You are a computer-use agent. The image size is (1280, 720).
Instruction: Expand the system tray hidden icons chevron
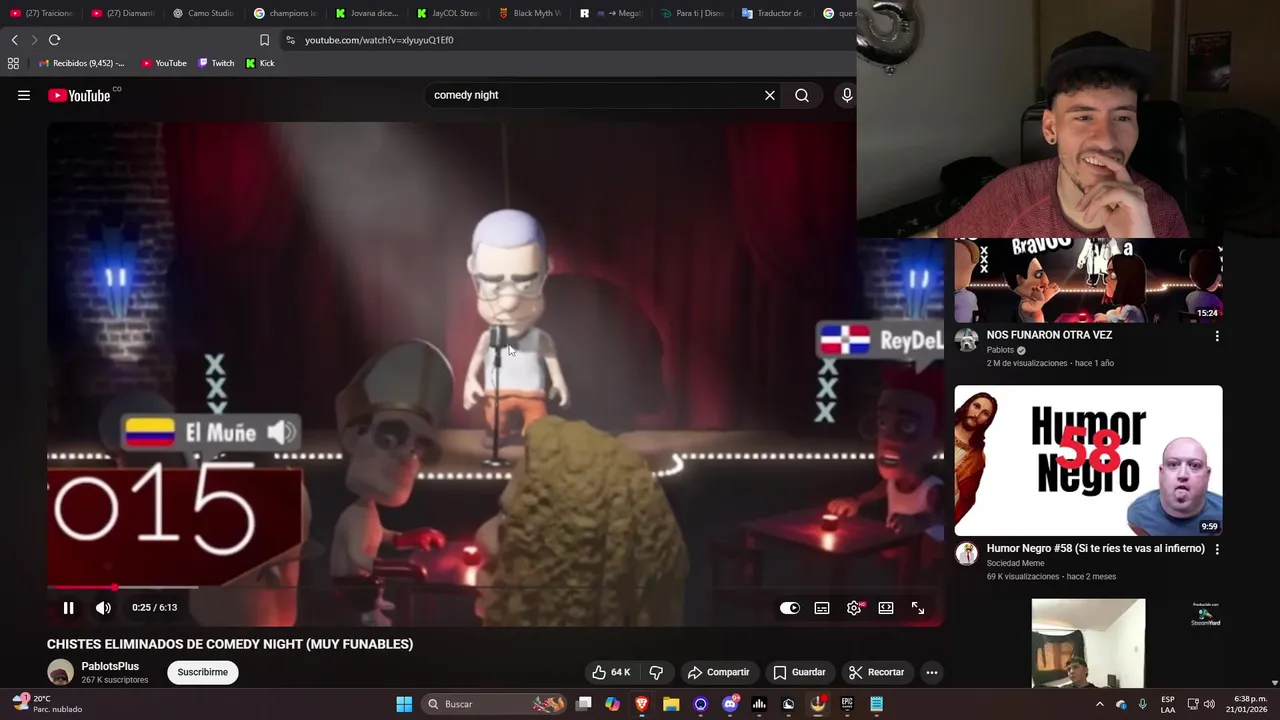1099,704
